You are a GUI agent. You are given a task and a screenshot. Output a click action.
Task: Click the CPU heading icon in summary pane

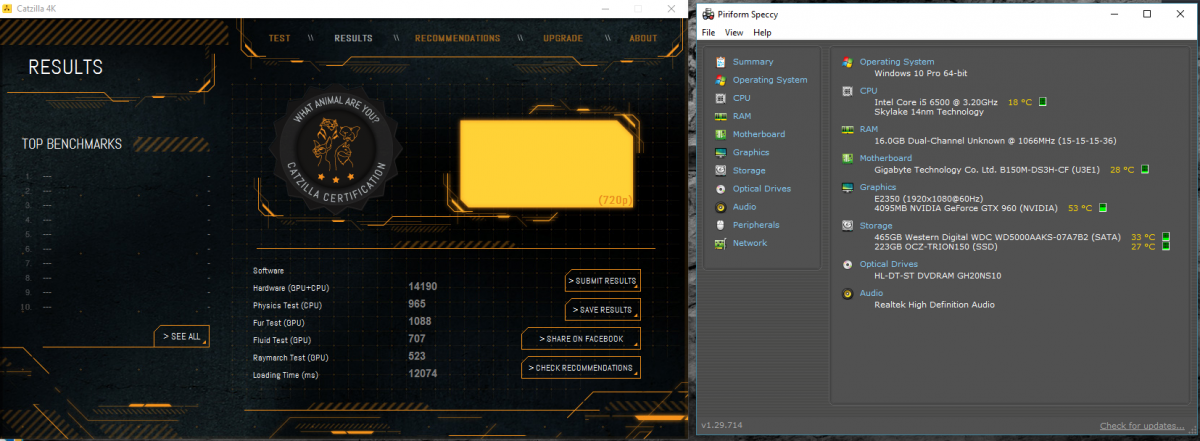click(848, 91)
